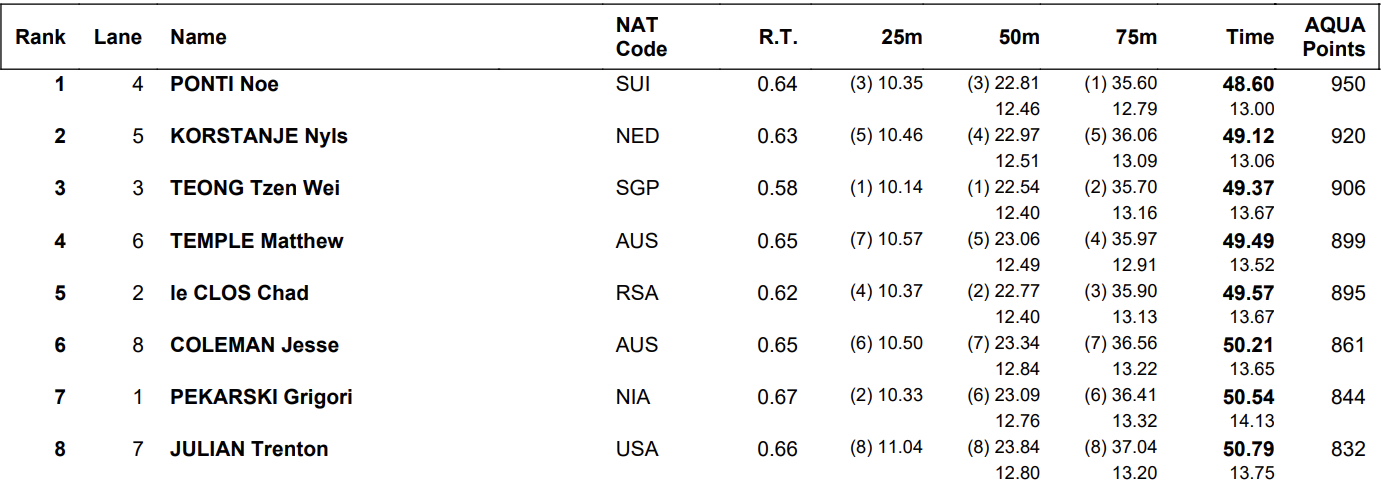Select the final time 50.79
The height and width of the screenshot is (488, 1386).
[x=1249, y=450]
